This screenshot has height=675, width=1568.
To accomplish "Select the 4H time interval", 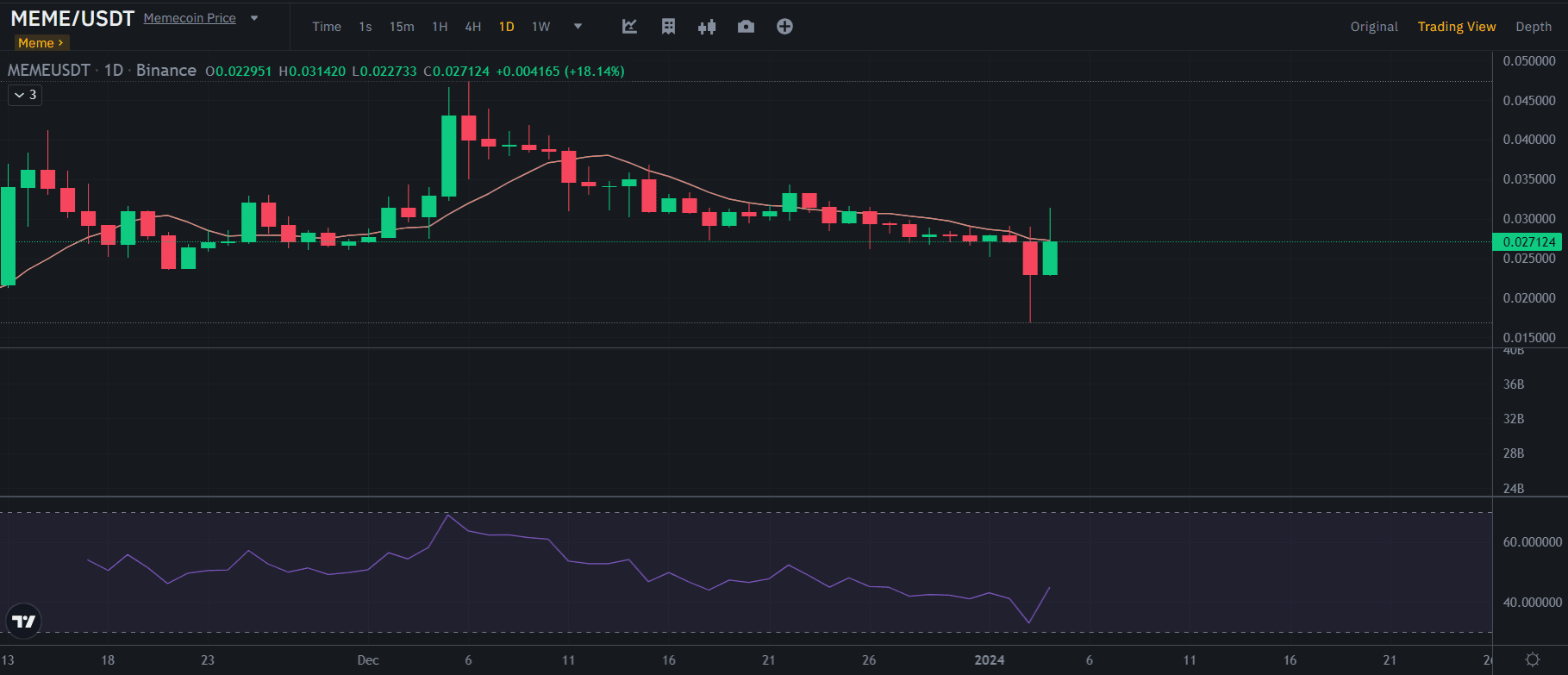I will tap(472, 27).
